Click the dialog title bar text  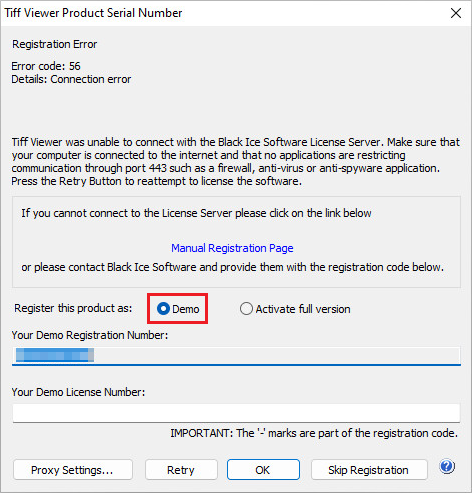(x=93, y=13)
